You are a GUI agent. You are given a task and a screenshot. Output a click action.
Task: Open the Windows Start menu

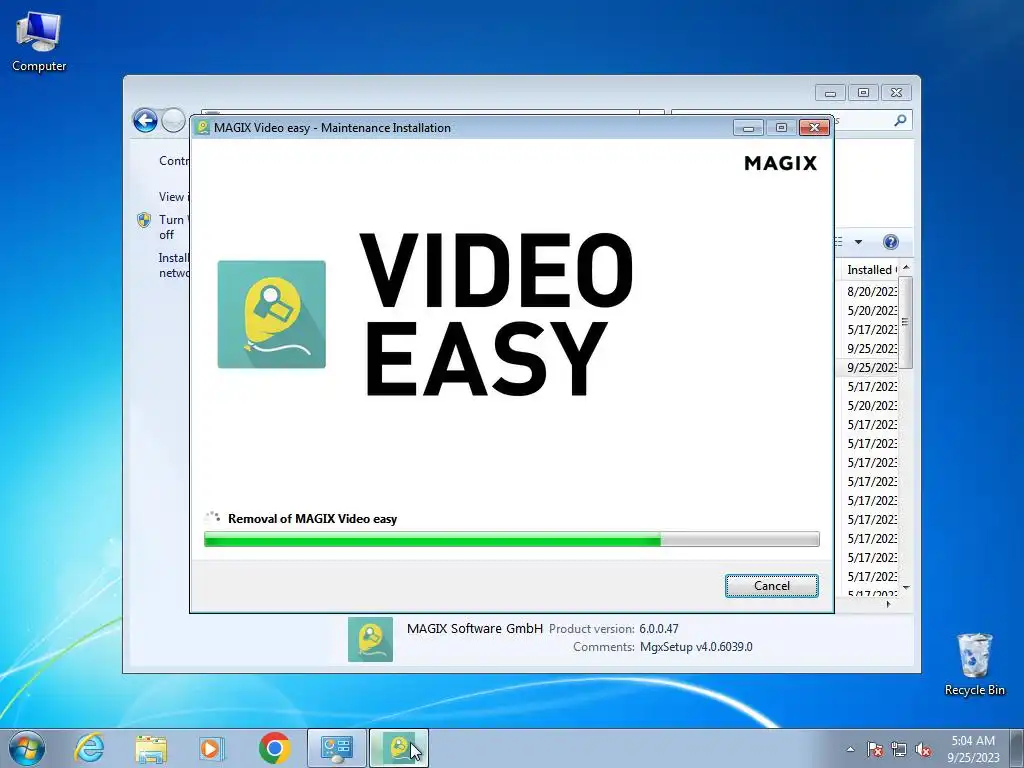tap(27, 748)
